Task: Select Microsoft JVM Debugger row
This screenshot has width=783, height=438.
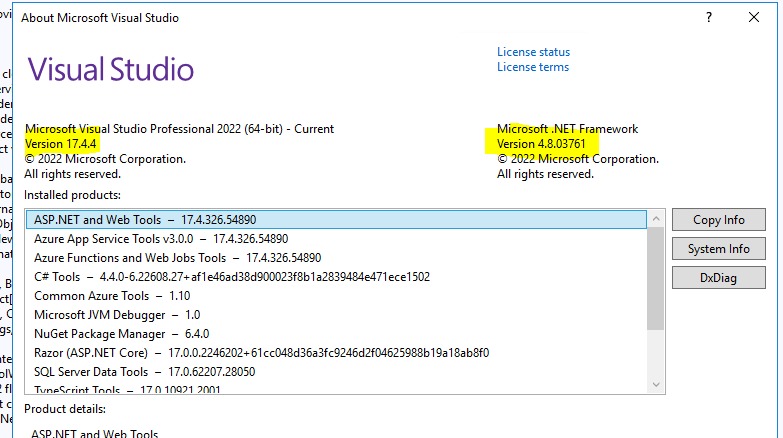Action: tap(336, 315)
